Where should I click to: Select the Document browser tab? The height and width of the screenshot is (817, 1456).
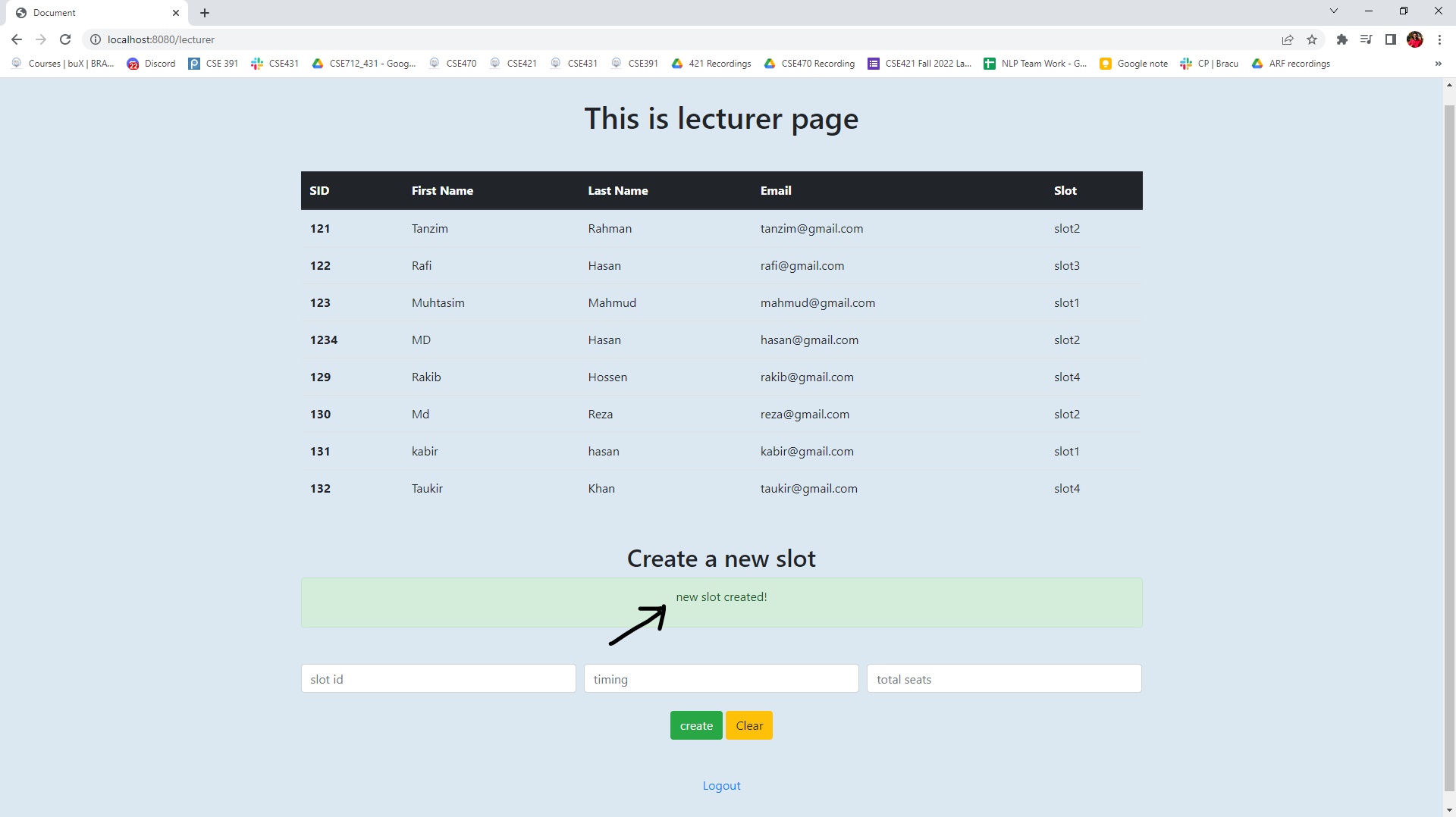(x=91, y=13)
